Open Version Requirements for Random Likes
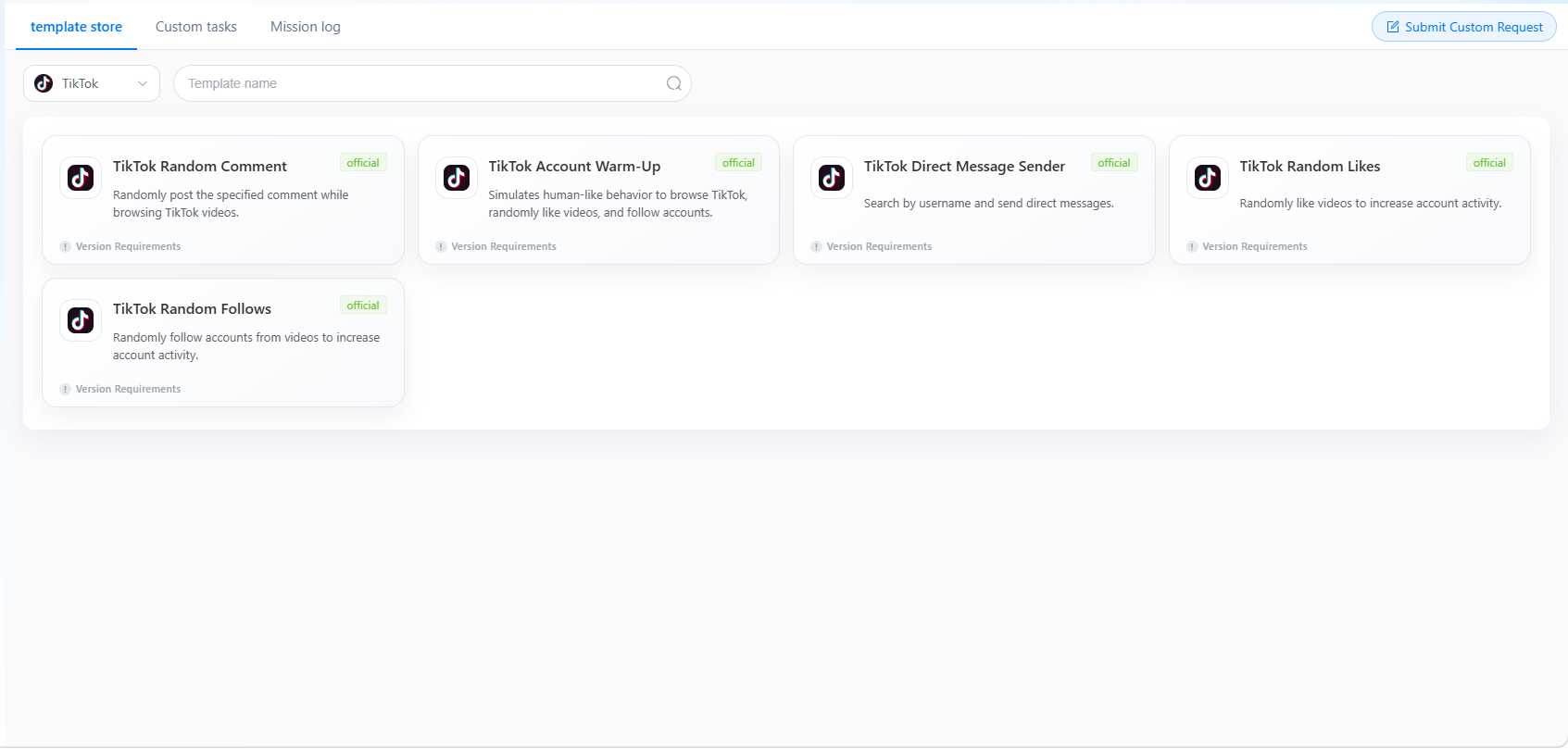 (1255, 246)
